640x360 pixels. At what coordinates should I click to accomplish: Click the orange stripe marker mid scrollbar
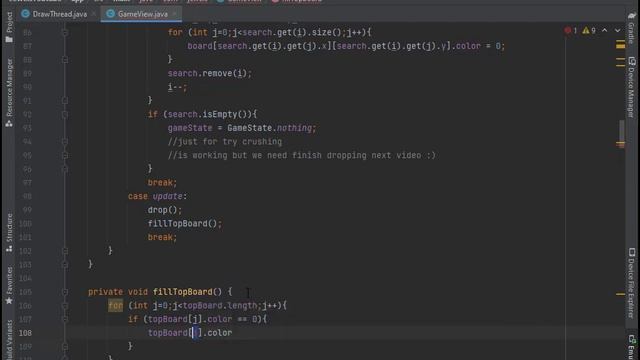[620, 144]
